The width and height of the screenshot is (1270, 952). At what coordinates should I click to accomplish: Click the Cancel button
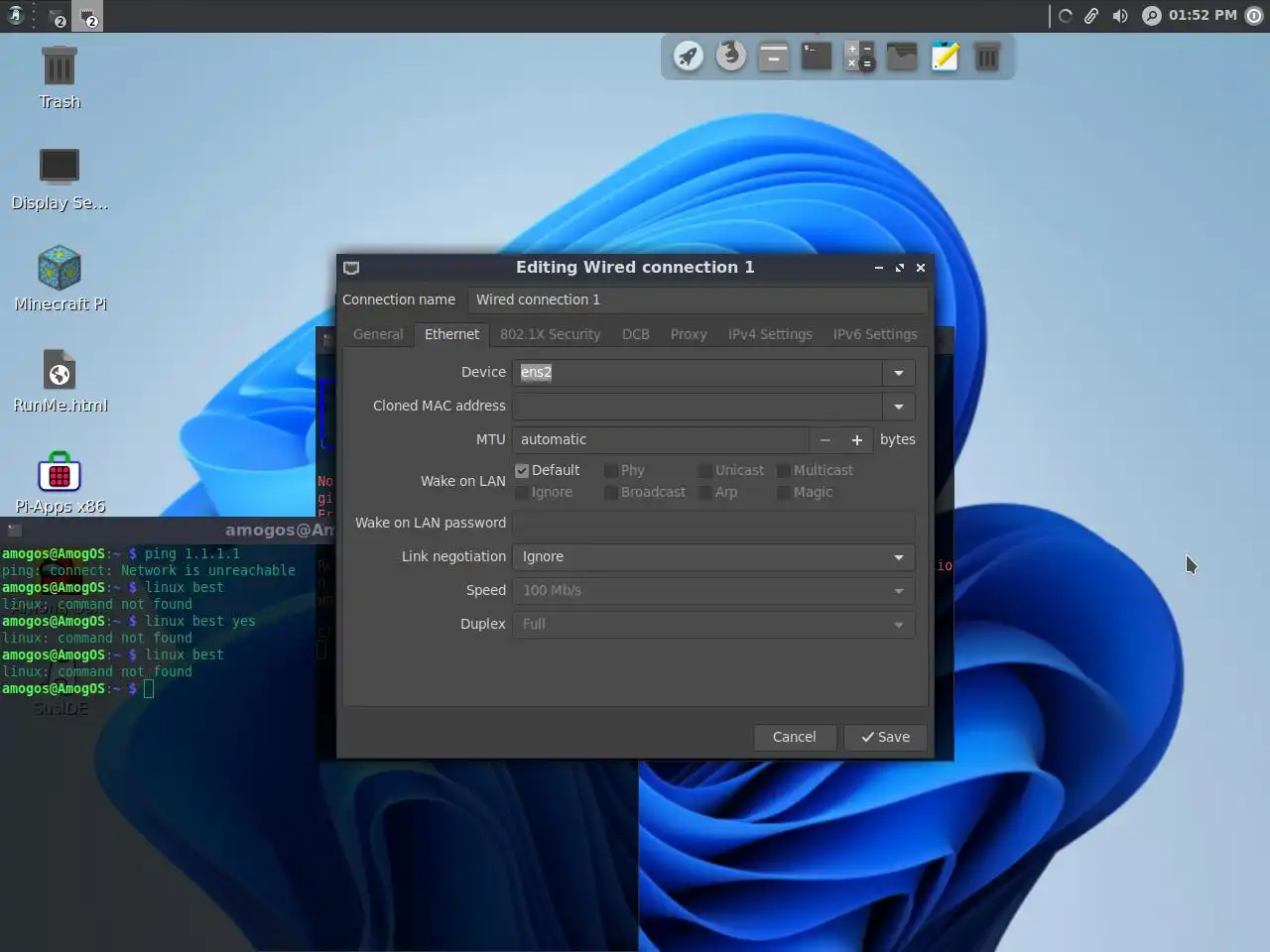(x=794, y=737)
